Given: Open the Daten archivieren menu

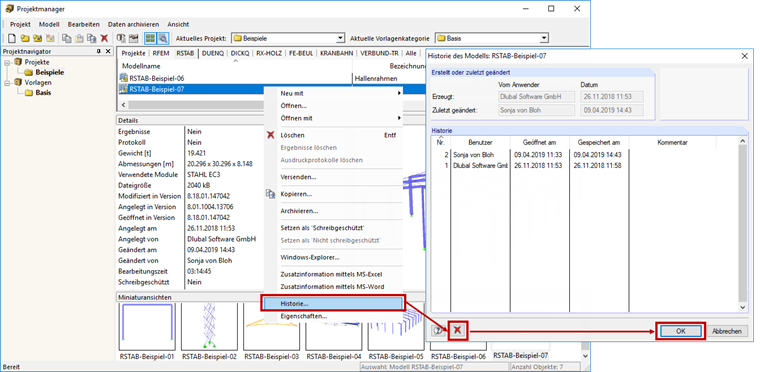Looking at the screenshot, I should (x=133, y=24).
